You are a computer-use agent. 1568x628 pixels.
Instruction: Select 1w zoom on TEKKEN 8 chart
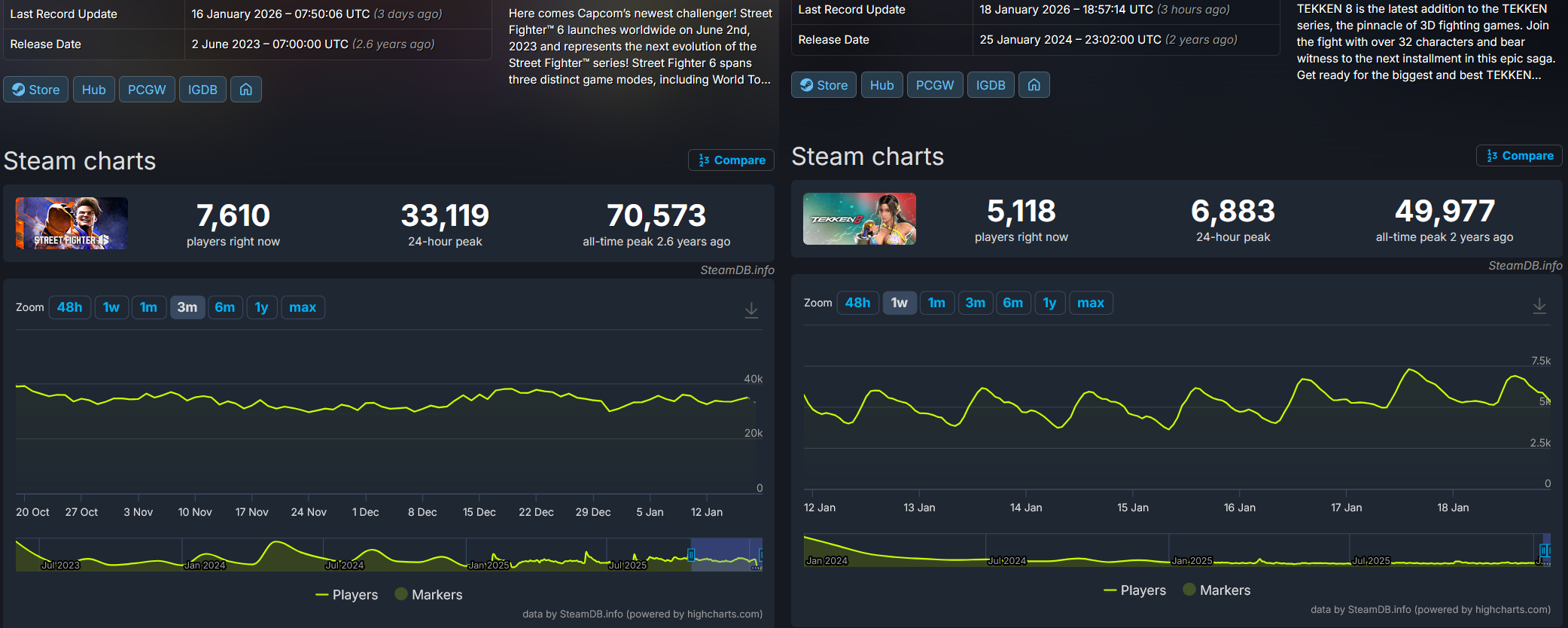900,303
